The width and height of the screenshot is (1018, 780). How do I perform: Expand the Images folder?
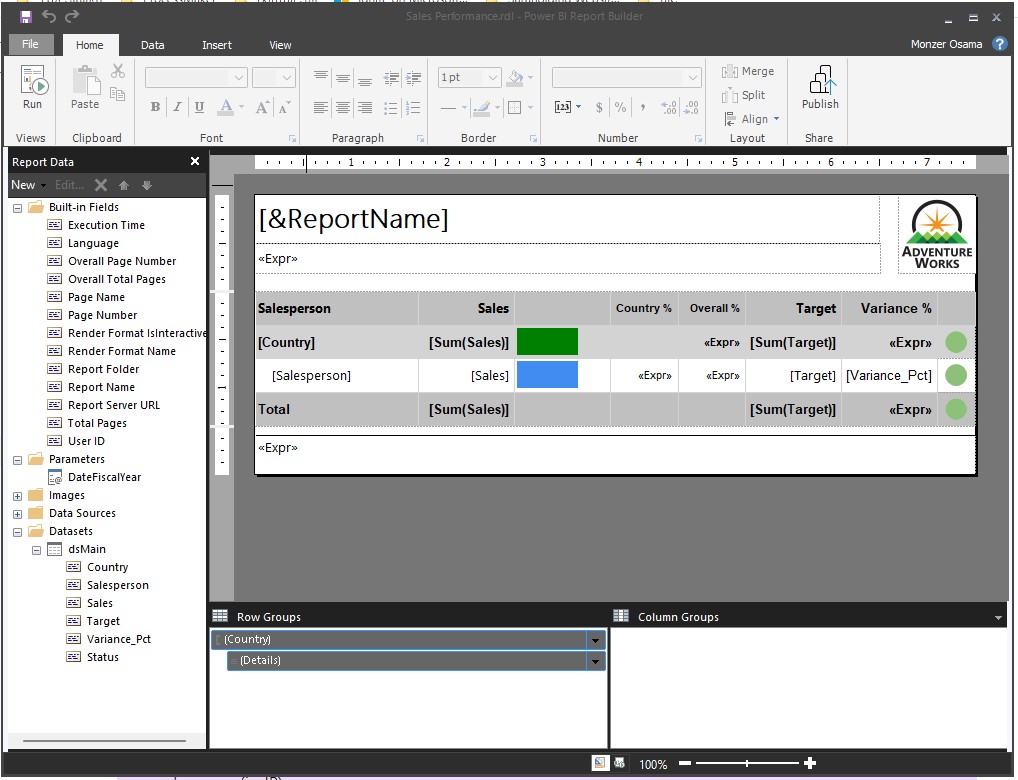(17, 496)
